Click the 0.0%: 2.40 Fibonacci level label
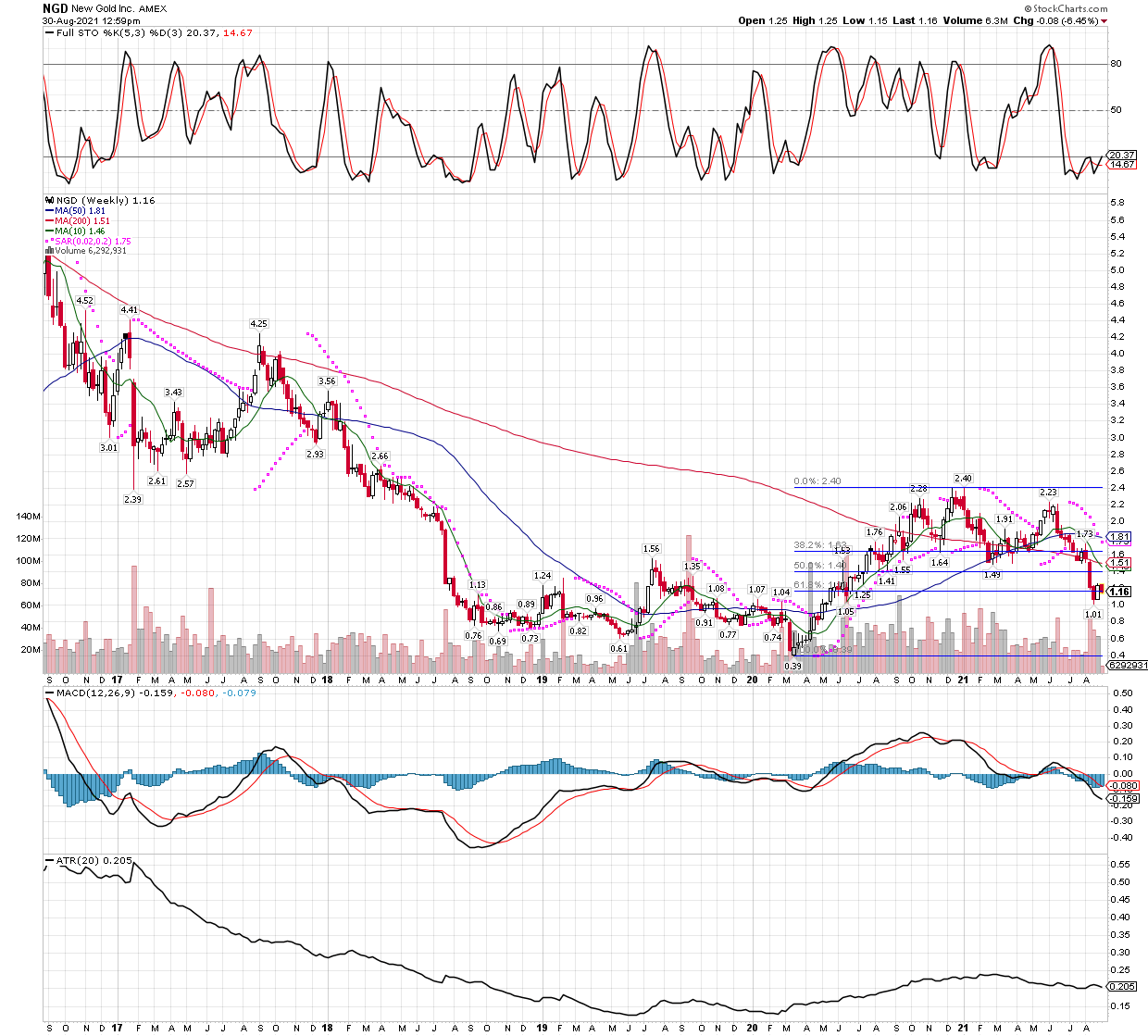This screenshot has height=1036, width=1148. click(x=817, y=481)
